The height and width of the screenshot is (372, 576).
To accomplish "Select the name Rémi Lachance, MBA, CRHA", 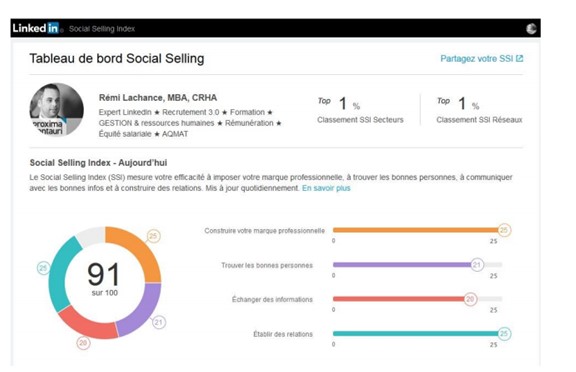I will click(x=158, y=98).
